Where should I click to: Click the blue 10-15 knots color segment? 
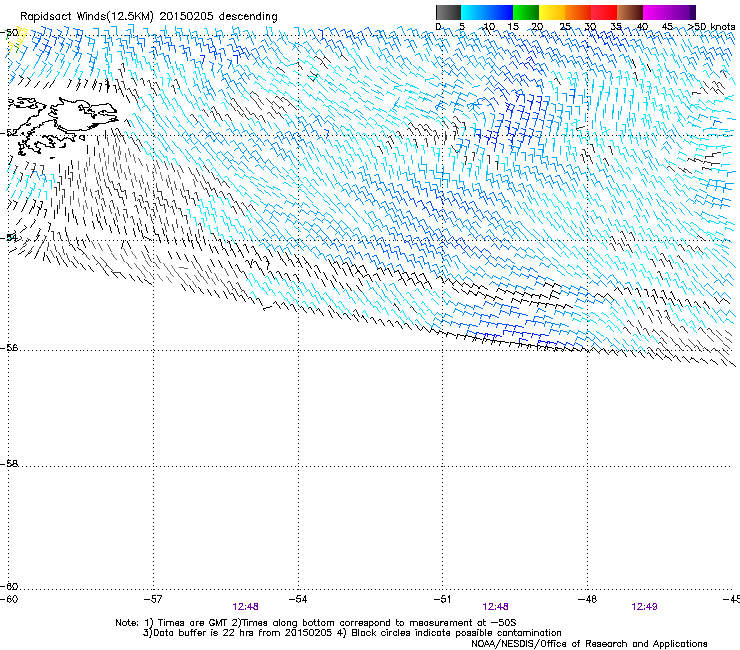click(500, 12)
